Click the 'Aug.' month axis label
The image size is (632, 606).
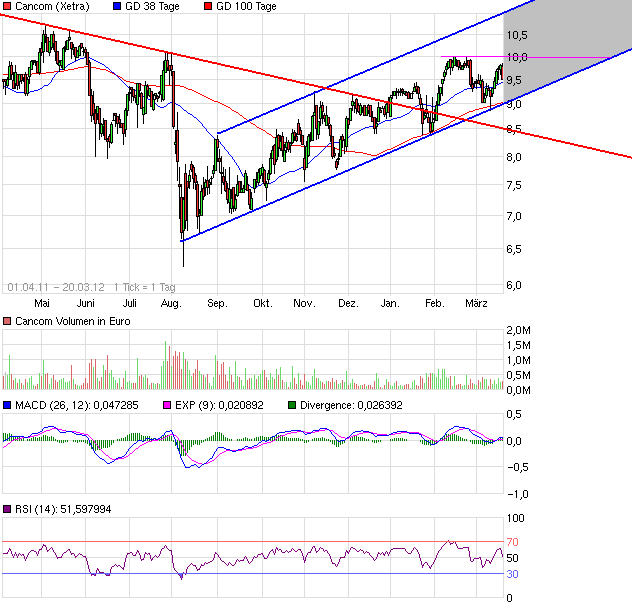click(171, 303)
